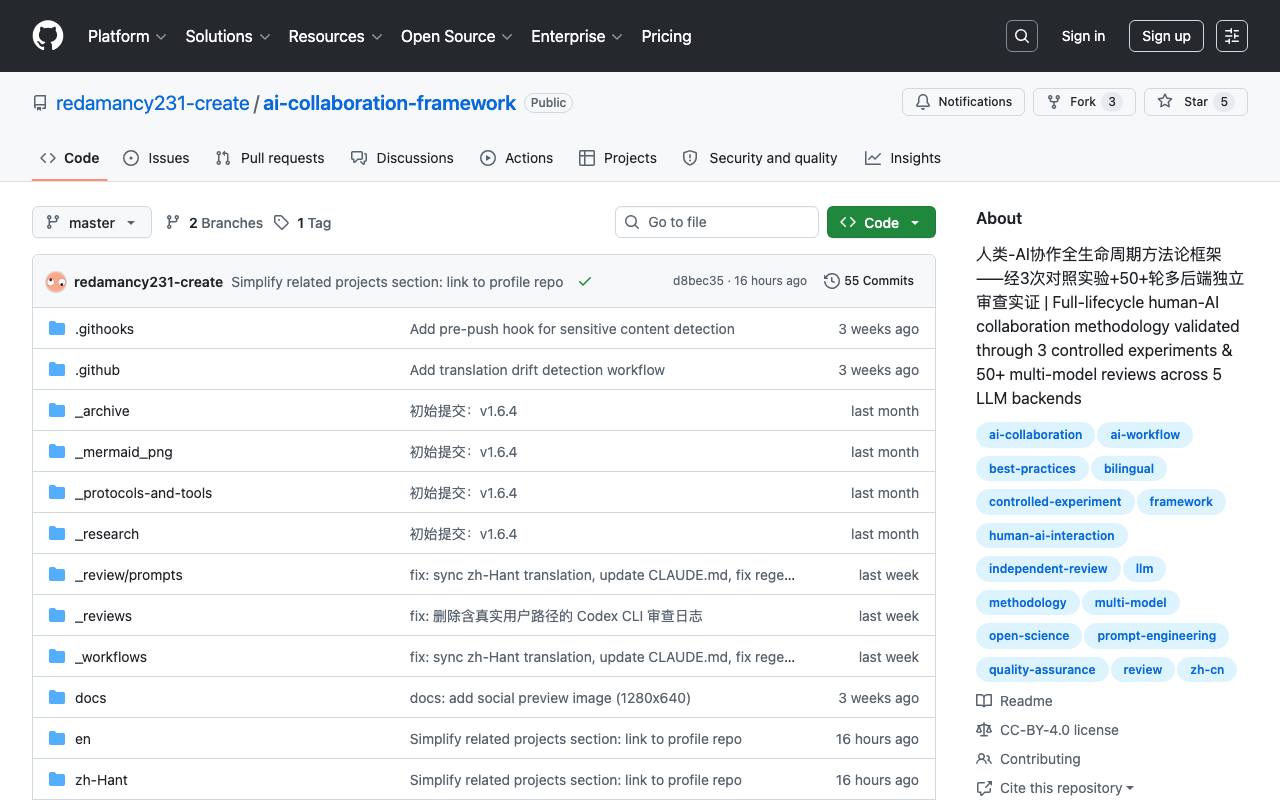Open the Actions tab
The image size is (1280, 800).
[x=516, y=158]
